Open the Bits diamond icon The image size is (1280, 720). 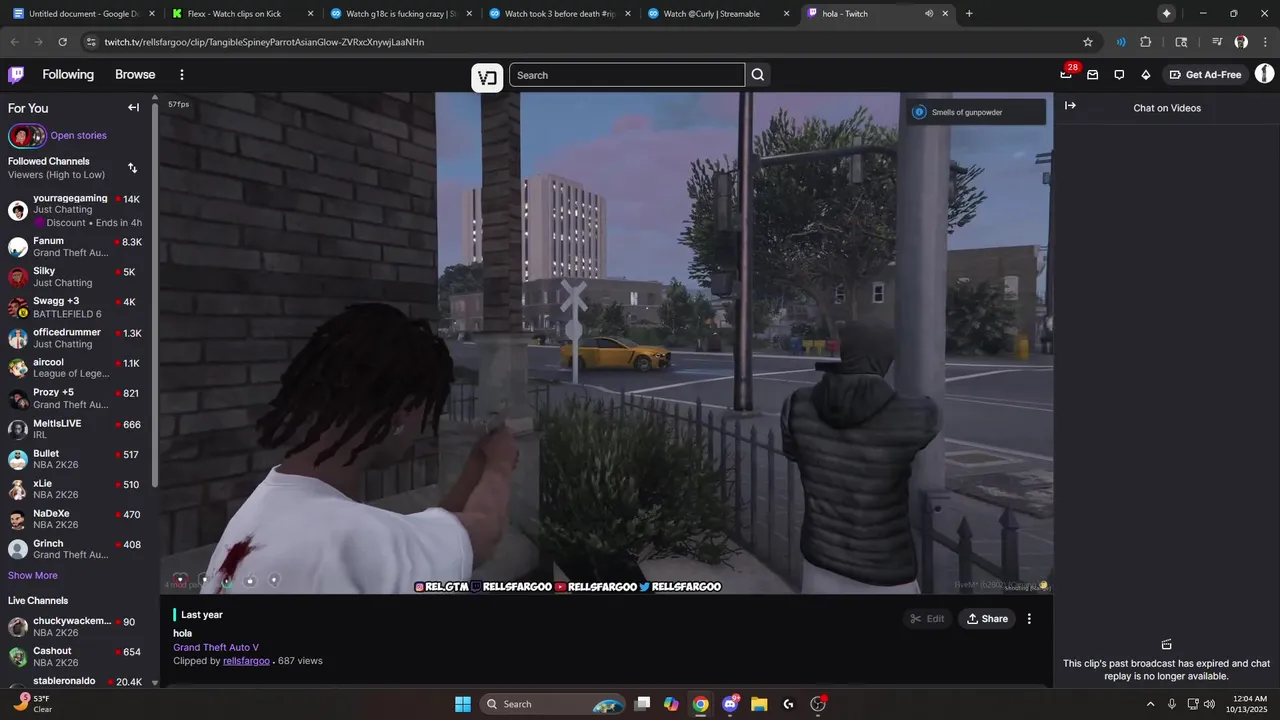point(1146,75)
